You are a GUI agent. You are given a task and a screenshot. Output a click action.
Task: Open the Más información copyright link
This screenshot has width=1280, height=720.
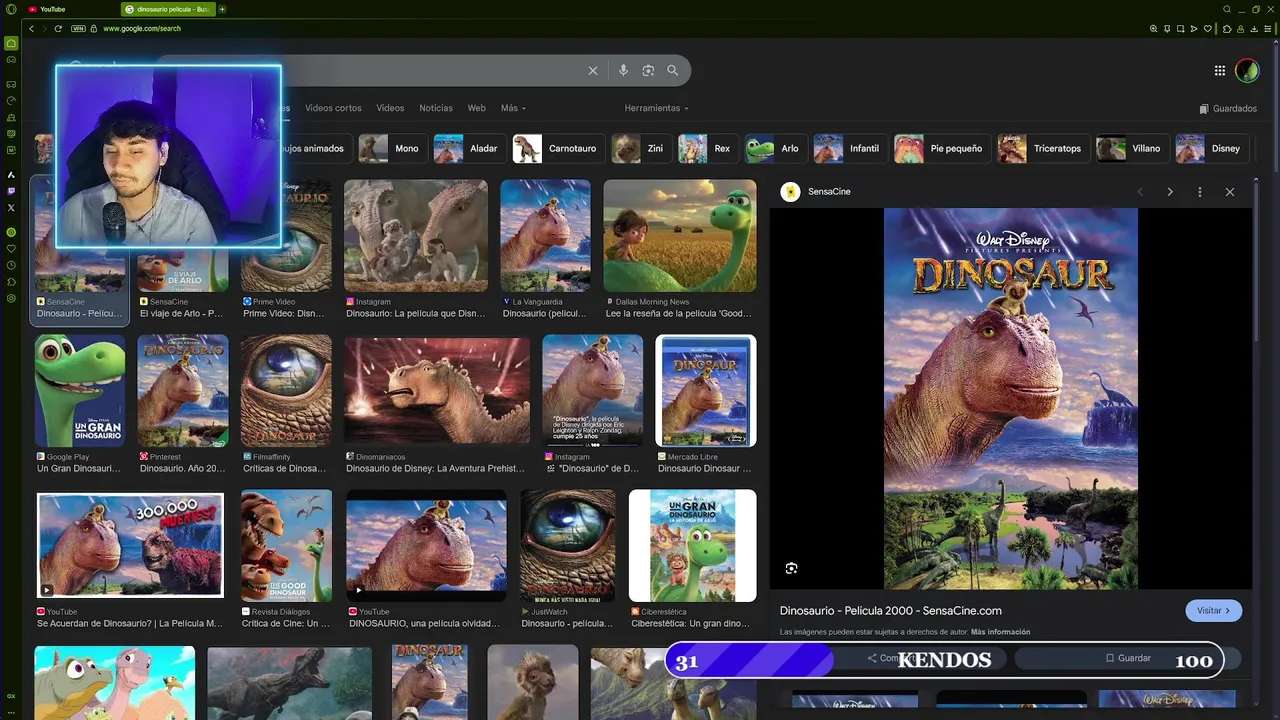pyautogui.click(x=1000, y=632)
